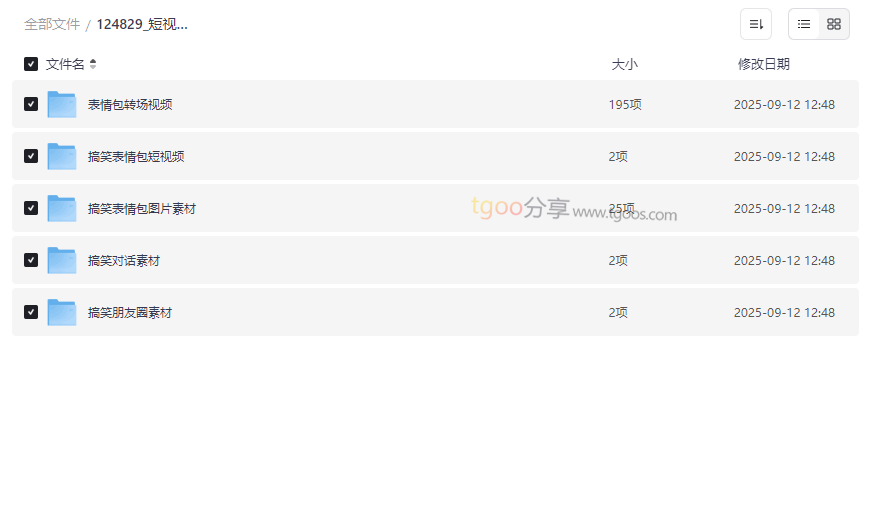Click the 搞笑对话素材 row date cell

[784, 261]
